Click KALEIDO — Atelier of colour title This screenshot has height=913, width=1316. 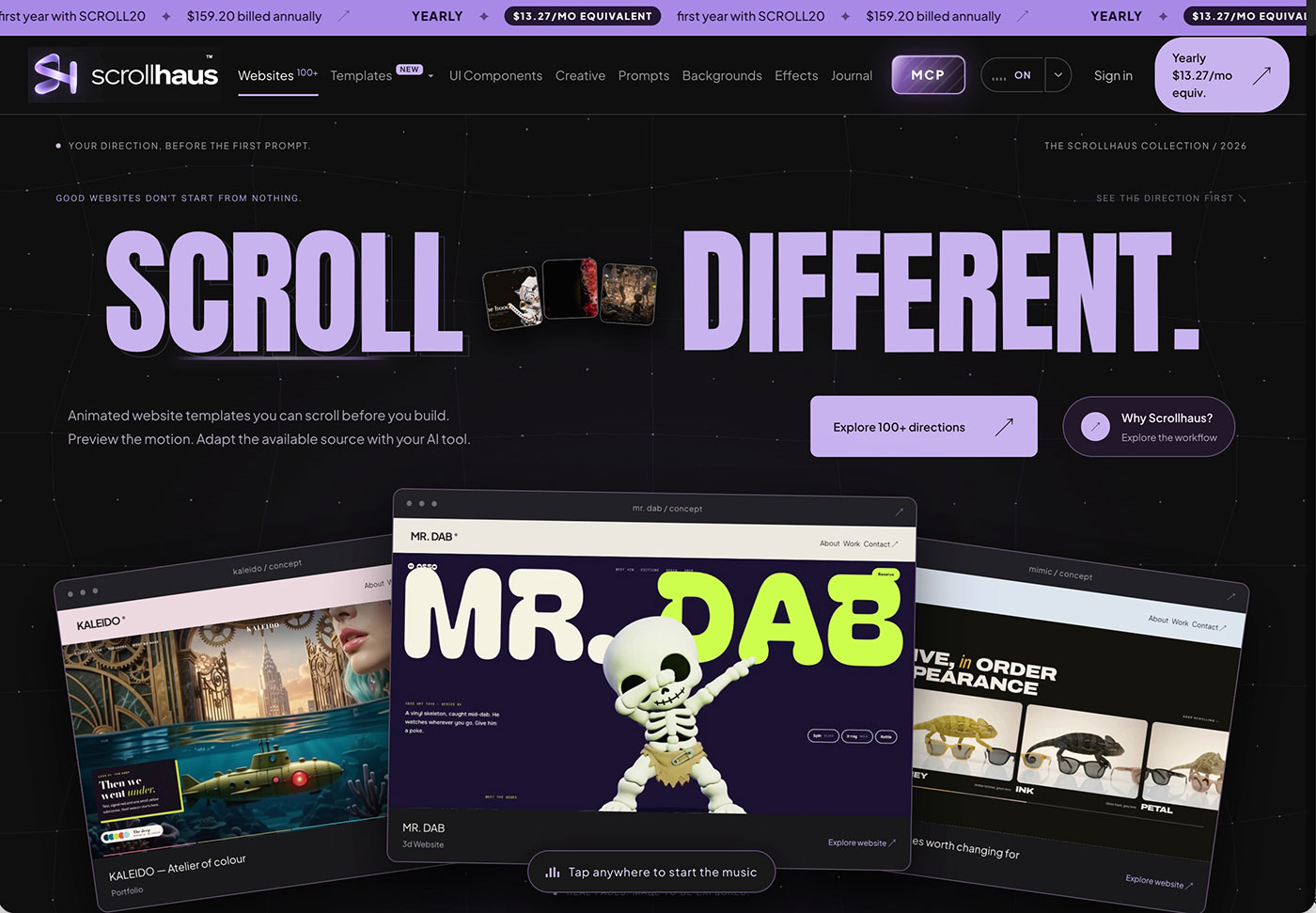pyautogui.click(x=178, y=868)
